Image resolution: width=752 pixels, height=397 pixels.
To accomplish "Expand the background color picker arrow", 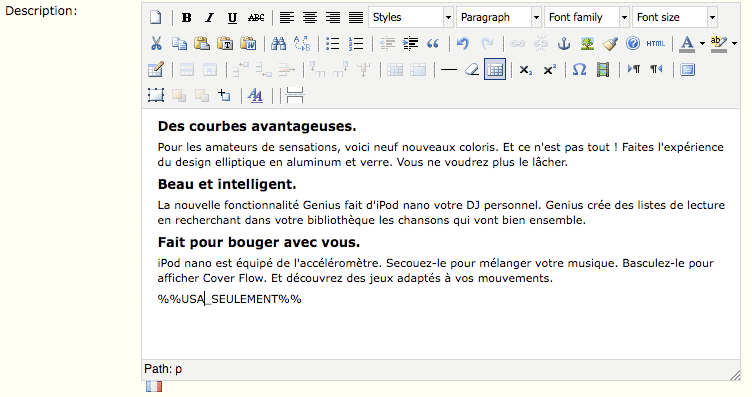I will [x=734, y=44].
